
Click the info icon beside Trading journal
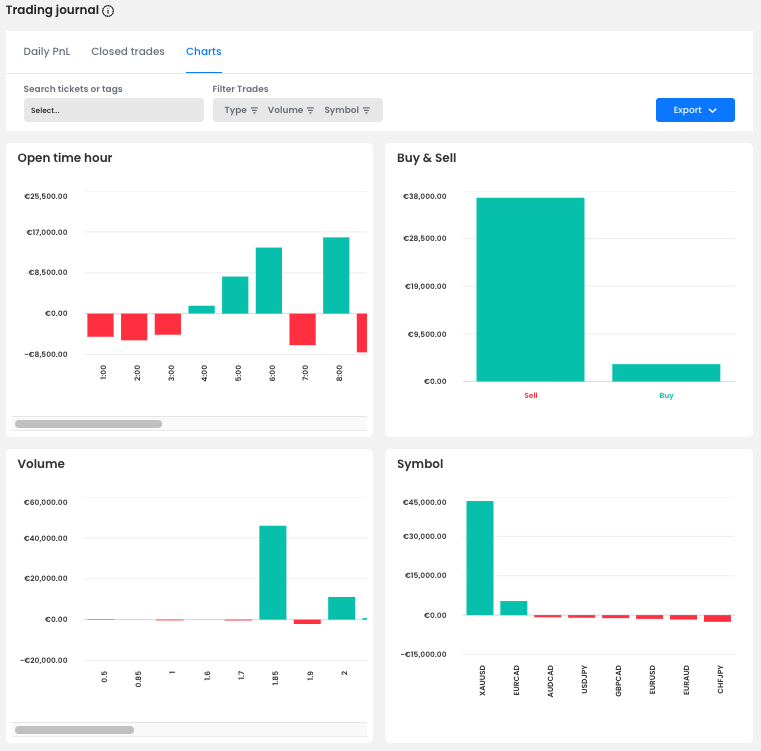click(x=108, y=11)
